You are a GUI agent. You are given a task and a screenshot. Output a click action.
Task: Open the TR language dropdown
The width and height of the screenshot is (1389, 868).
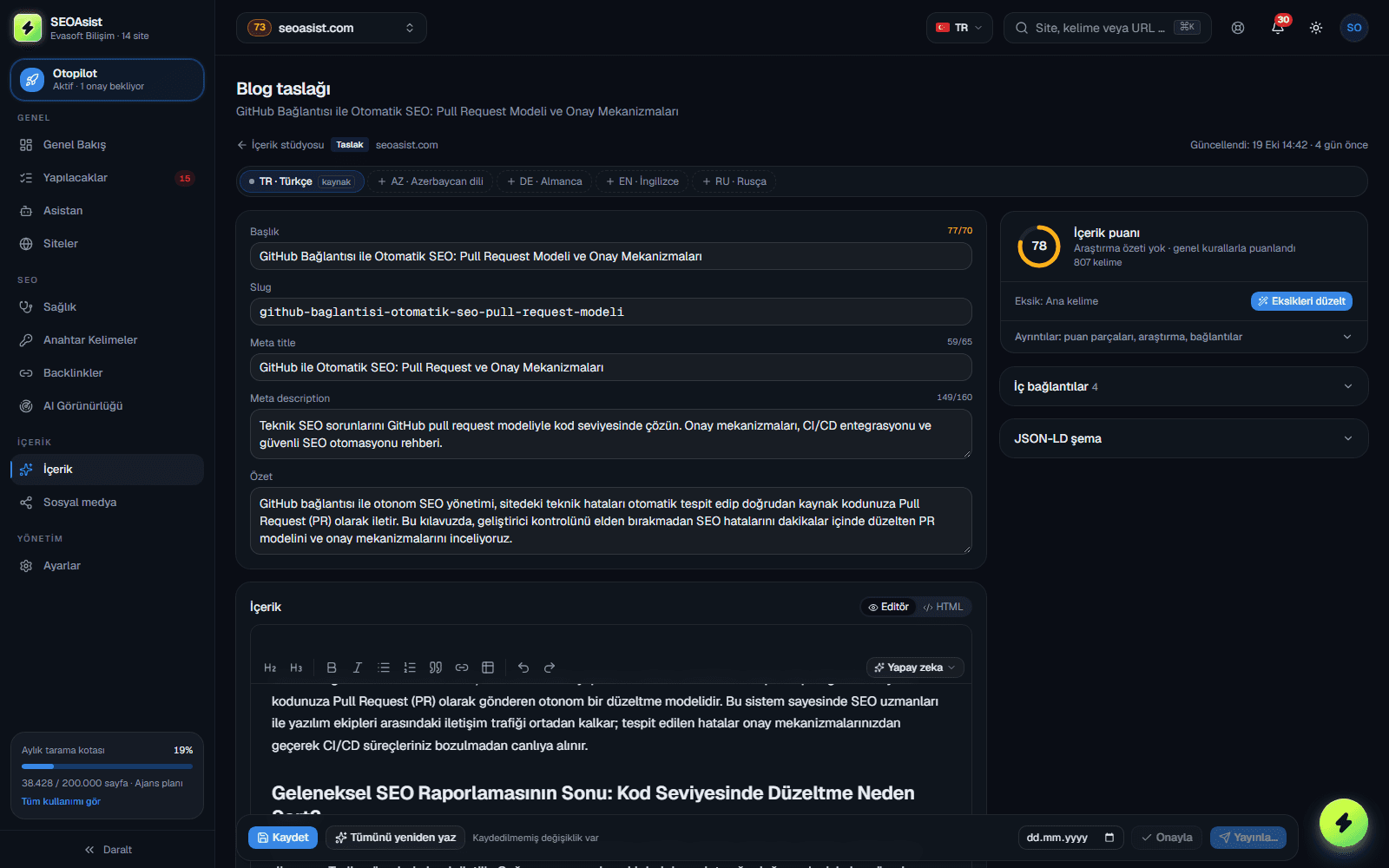click(958, 28)
